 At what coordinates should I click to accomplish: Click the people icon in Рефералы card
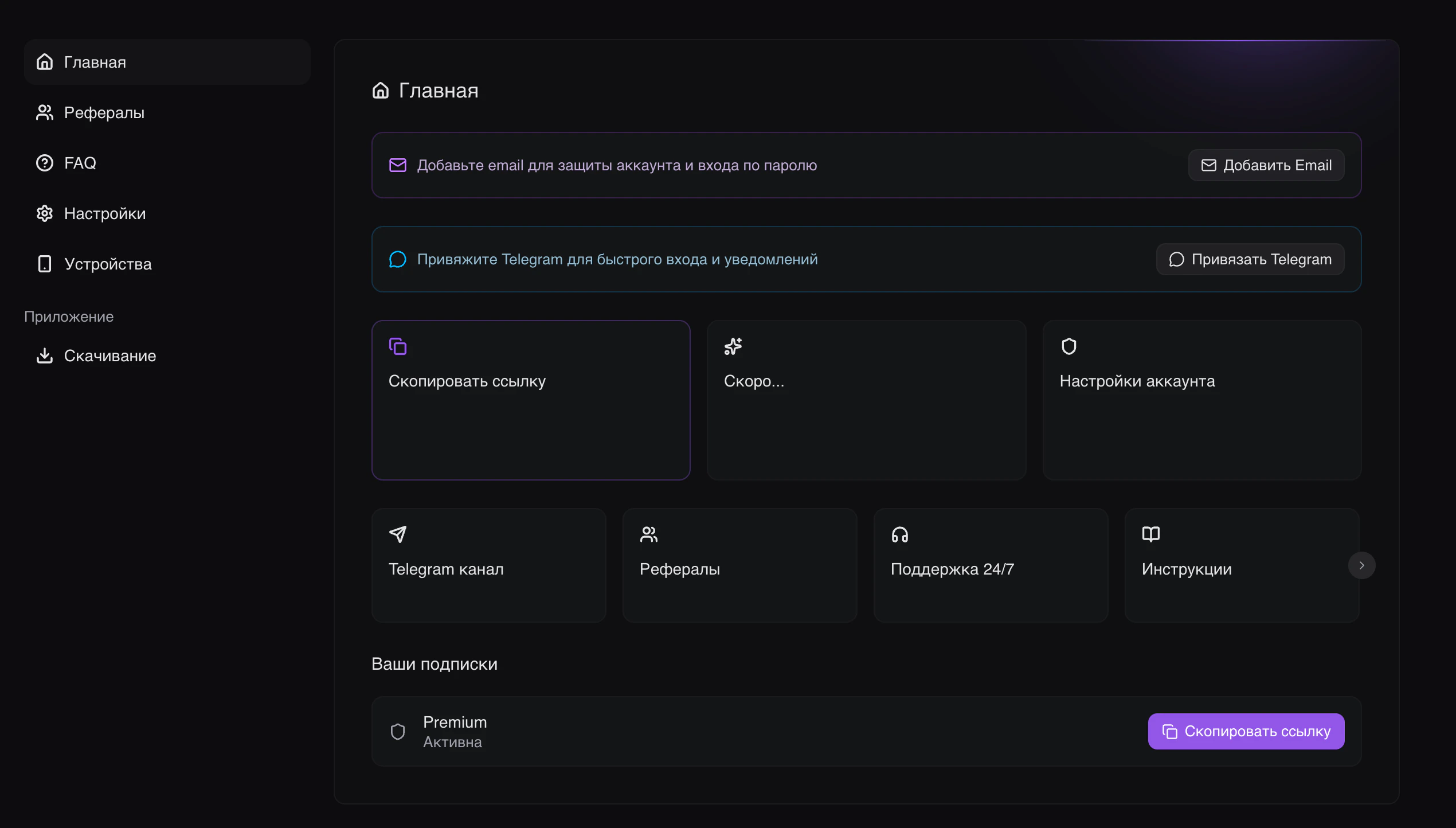649,534
